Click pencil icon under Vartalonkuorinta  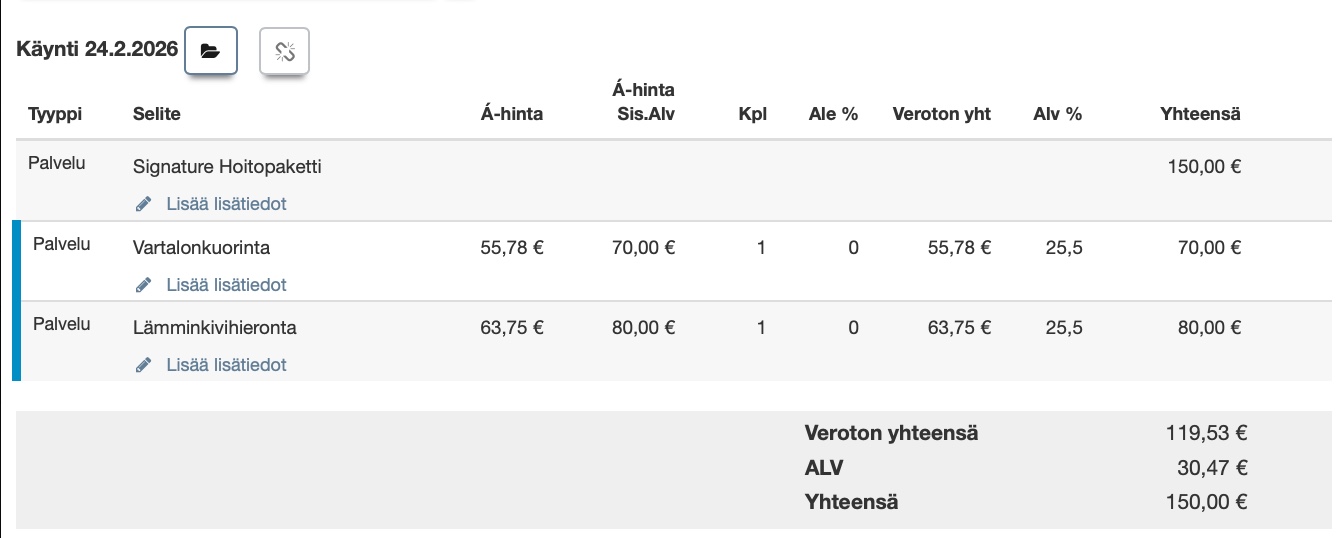(144, 285)
